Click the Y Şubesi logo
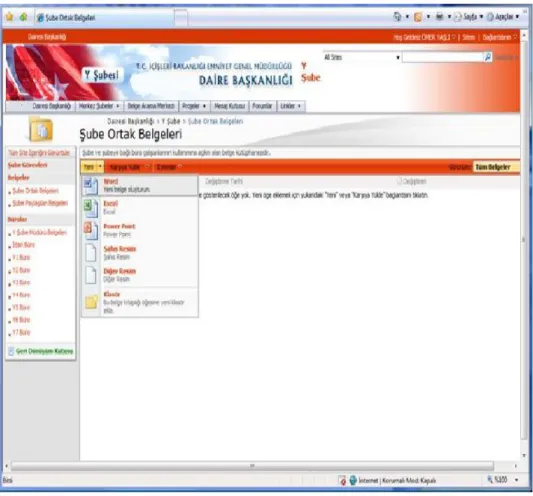The image size is (533, 496). point(102,75)
